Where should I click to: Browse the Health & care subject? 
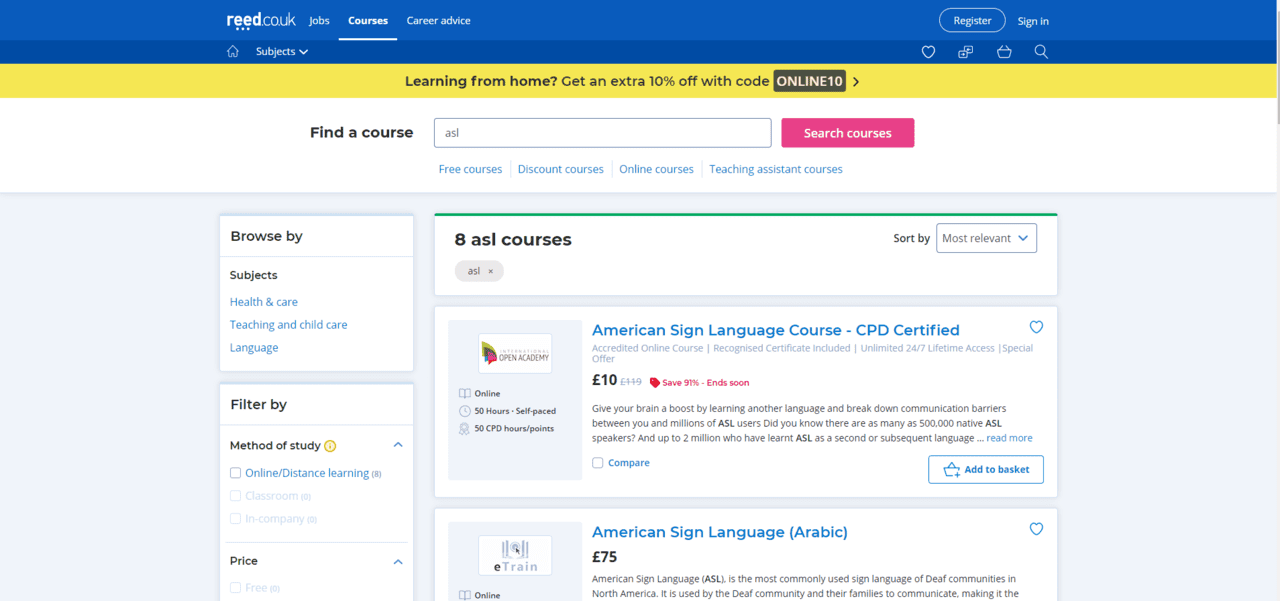click(264, 302)
